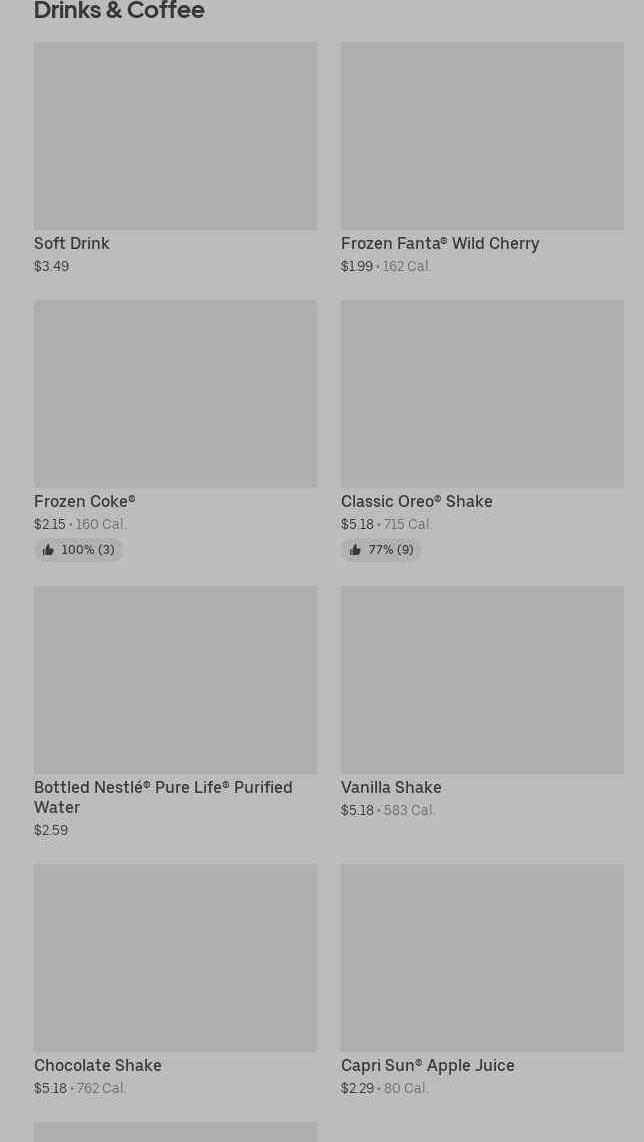Open the Frozen Fanta Wild Cherry title

[440, 243]
